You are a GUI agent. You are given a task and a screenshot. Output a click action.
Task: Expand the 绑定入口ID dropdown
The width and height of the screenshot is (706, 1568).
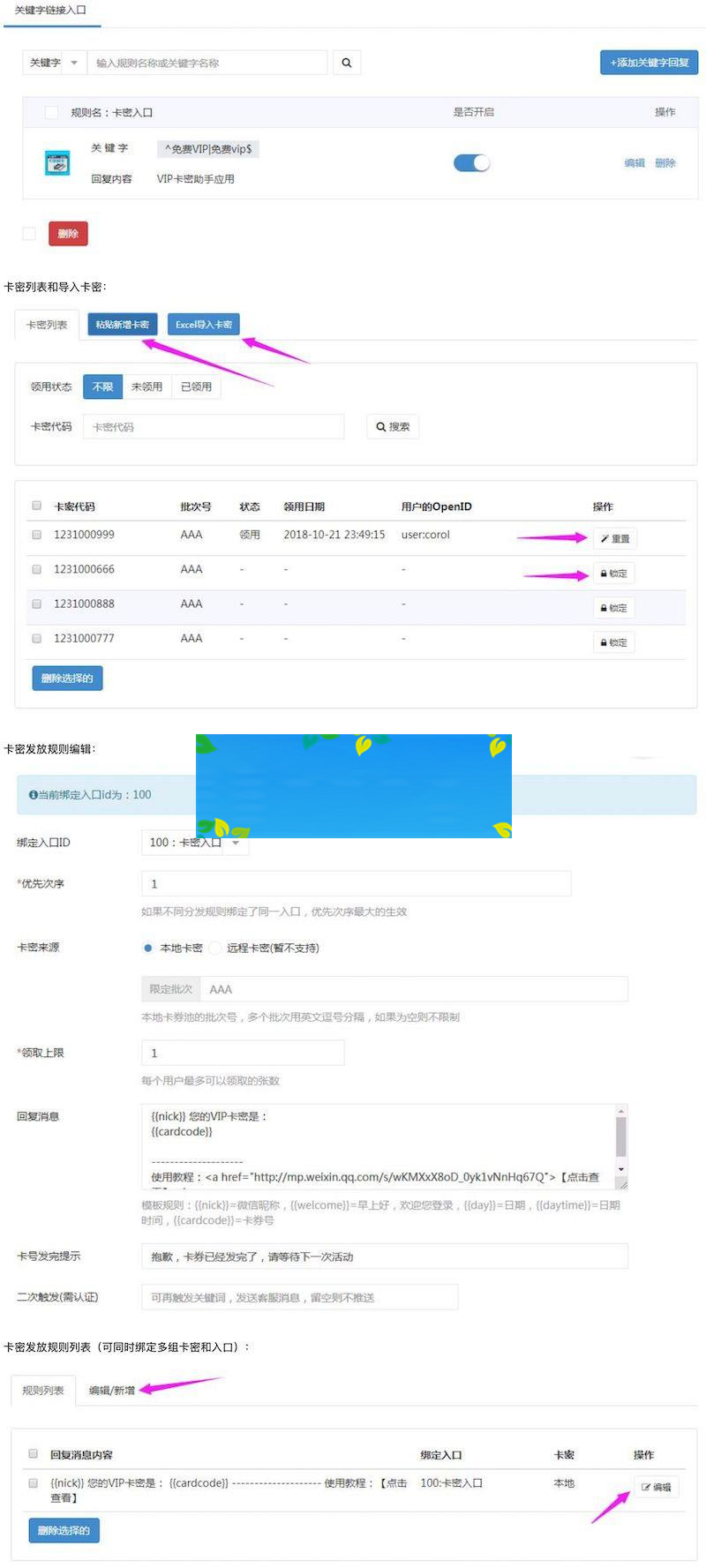[x=236, y=843]
